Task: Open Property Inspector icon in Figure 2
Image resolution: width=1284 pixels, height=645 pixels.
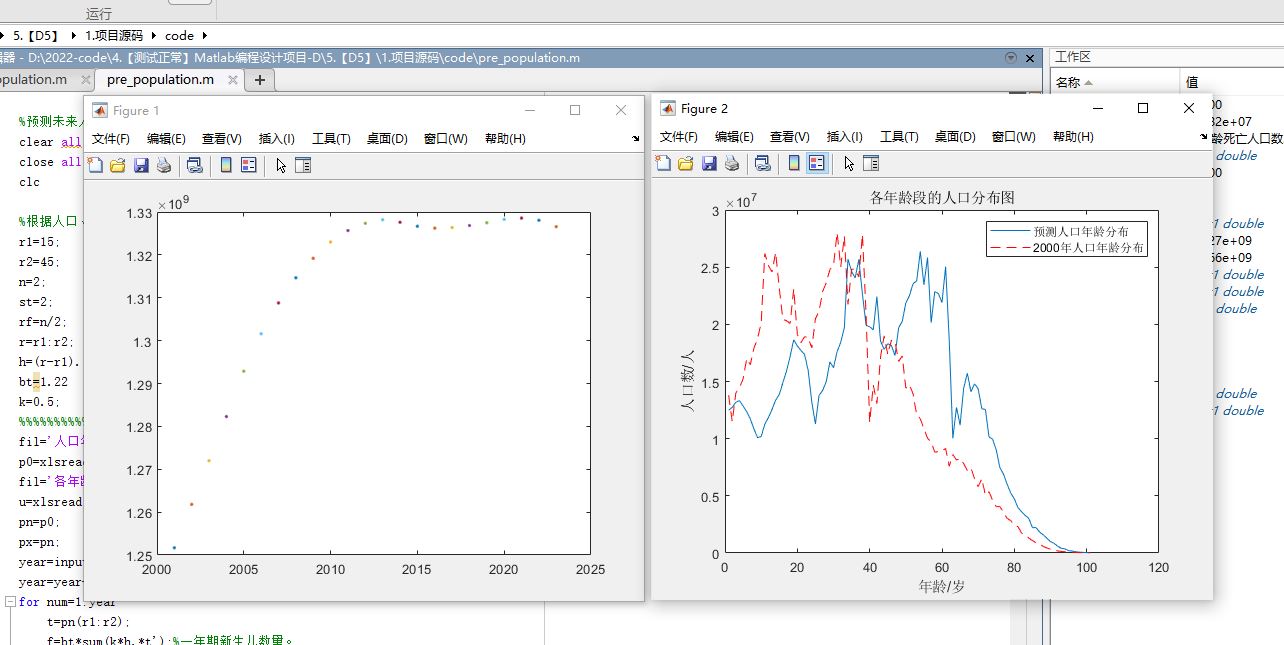Action: [x=871, y=163]
